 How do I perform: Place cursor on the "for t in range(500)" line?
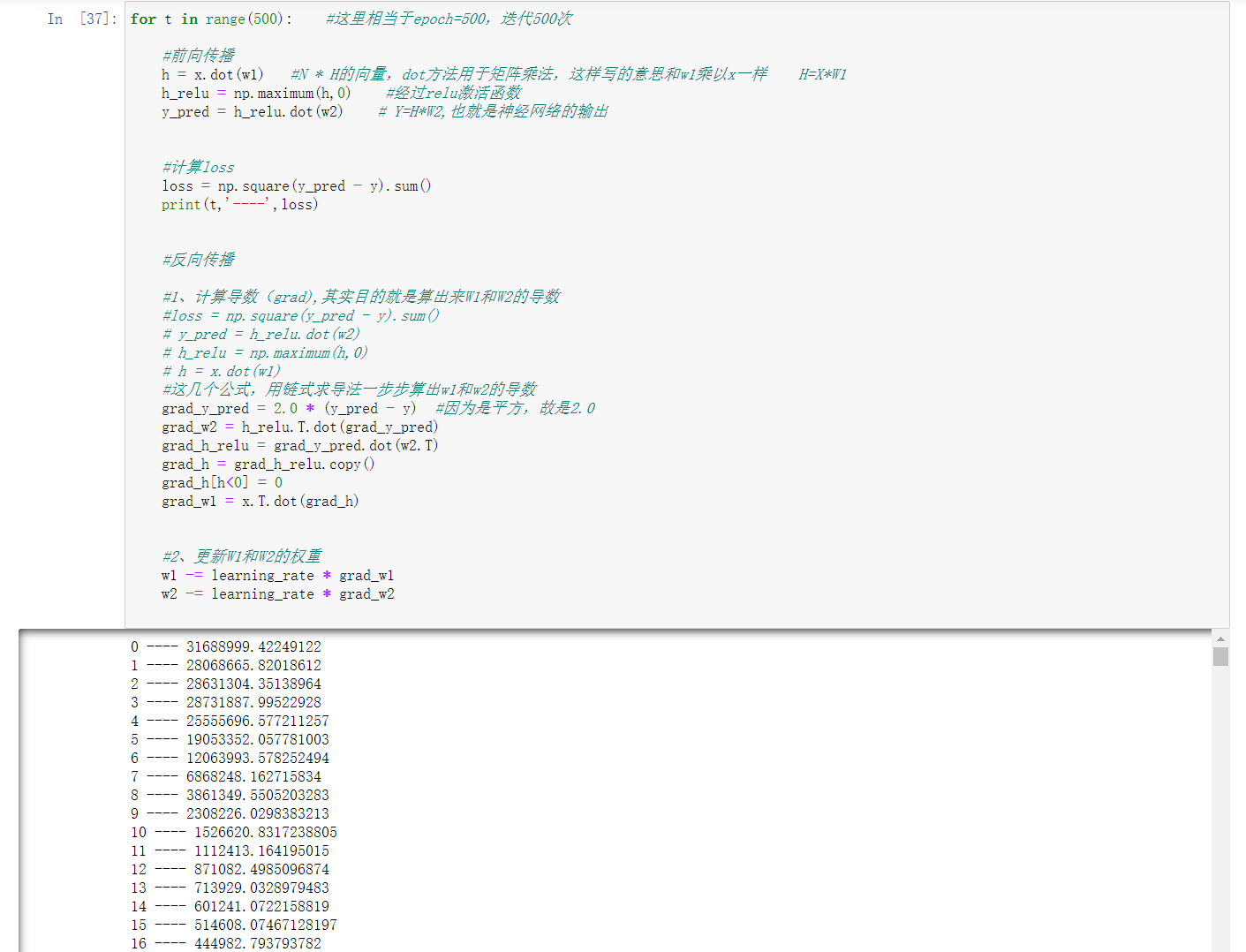[x=212, y=19]
